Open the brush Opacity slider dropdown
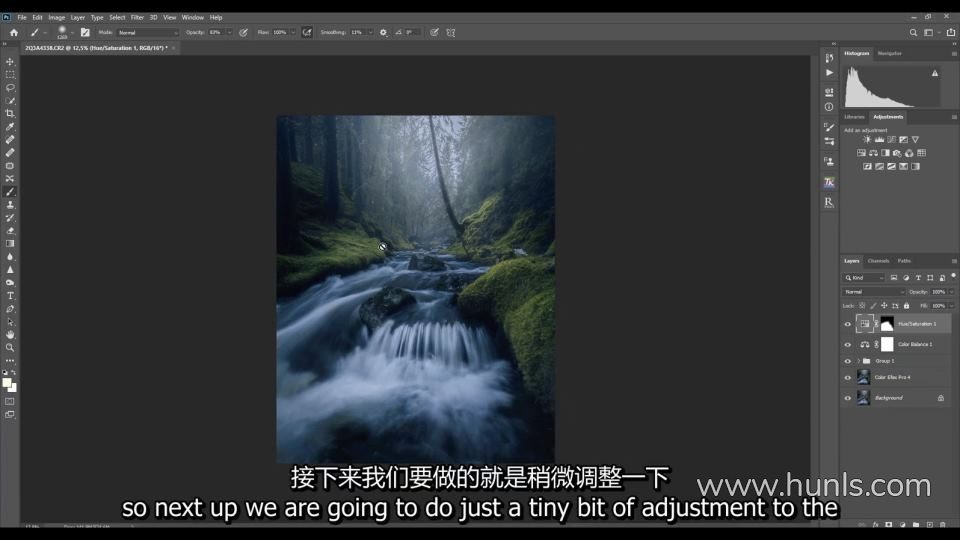This screenshot has width=960, height=540. pos(230,32)
